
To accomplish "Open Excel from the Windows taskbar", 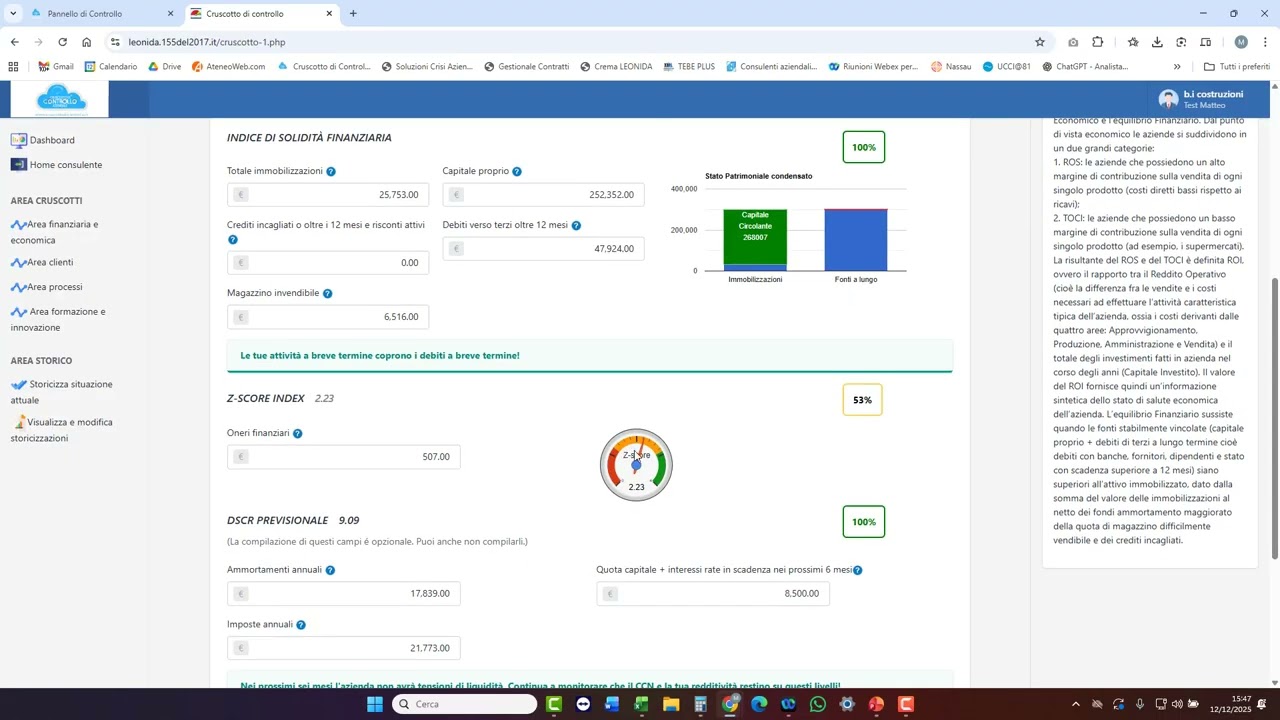I will click(x=641, y=705).
